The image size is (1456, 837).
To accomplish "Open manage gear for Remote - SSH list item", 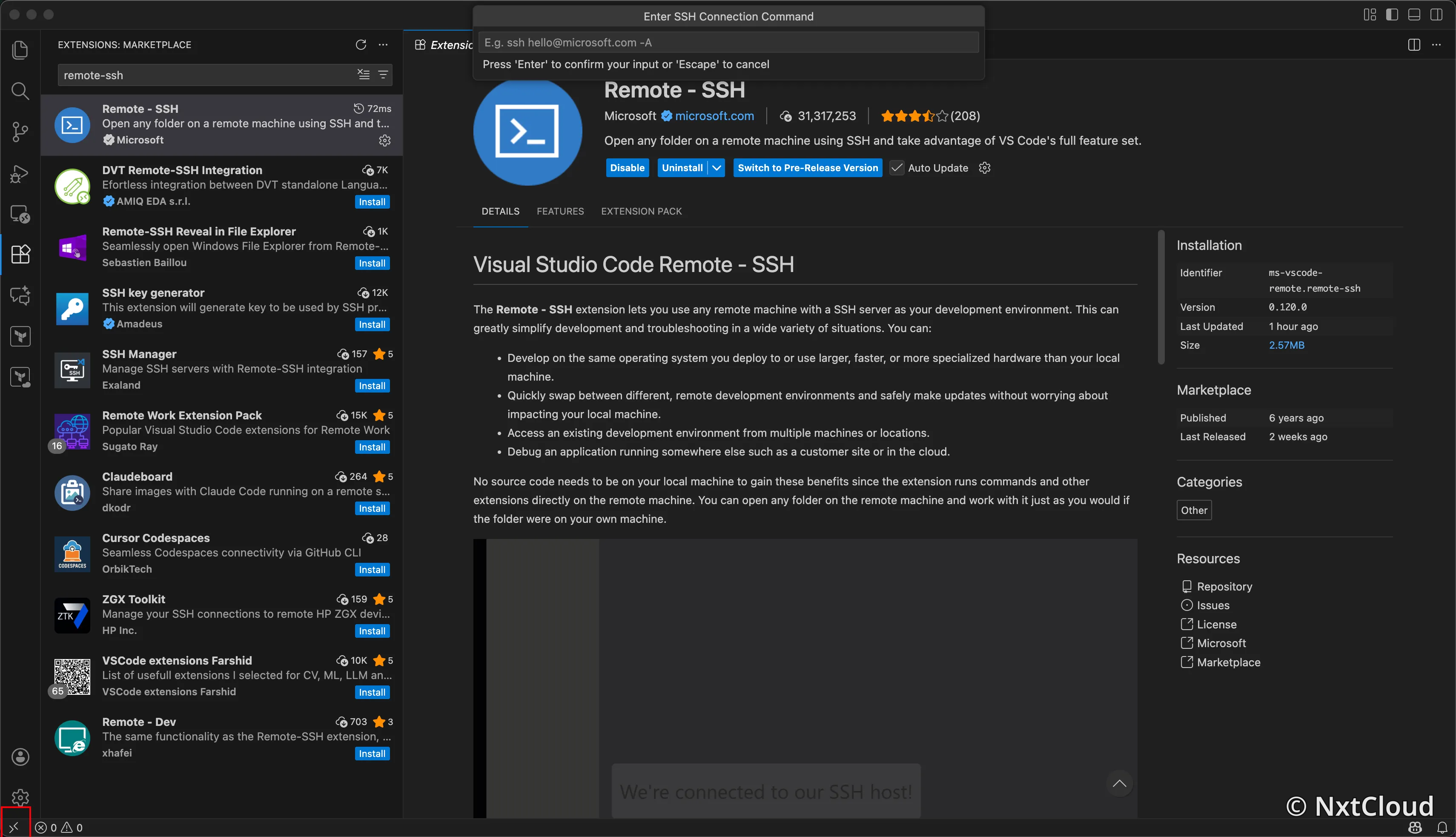I will [x=384, y=140].
